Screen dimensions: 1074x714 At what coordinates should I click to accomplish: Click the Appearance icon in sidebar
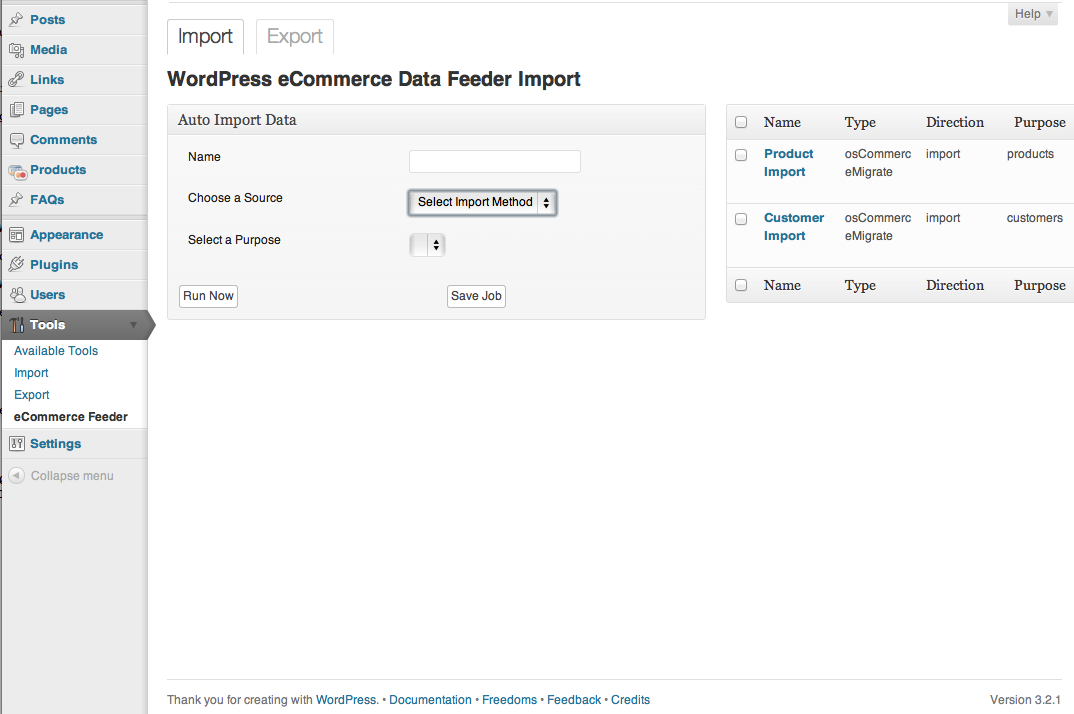point(16,235)
